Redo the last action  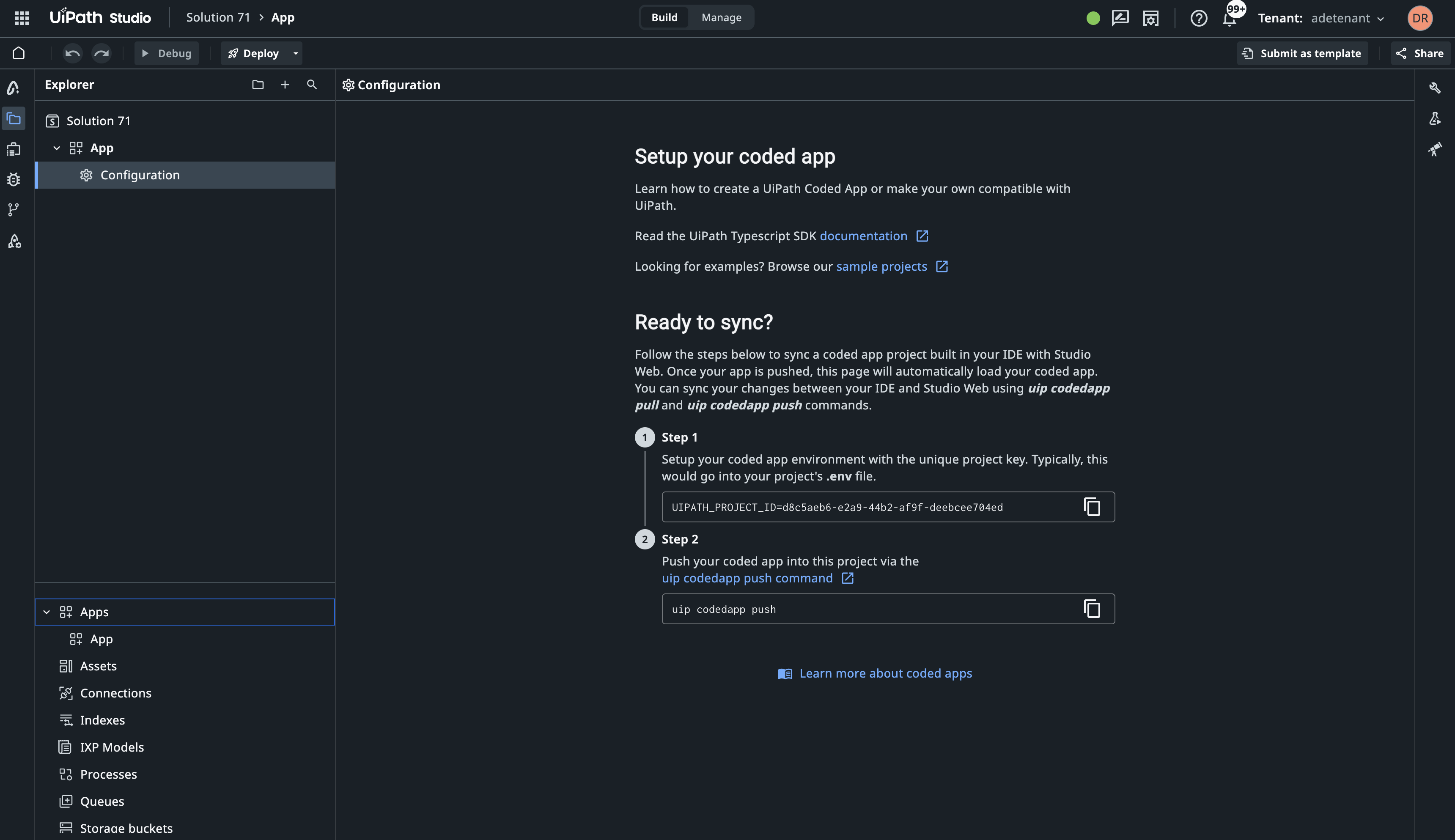pos(102,54)
